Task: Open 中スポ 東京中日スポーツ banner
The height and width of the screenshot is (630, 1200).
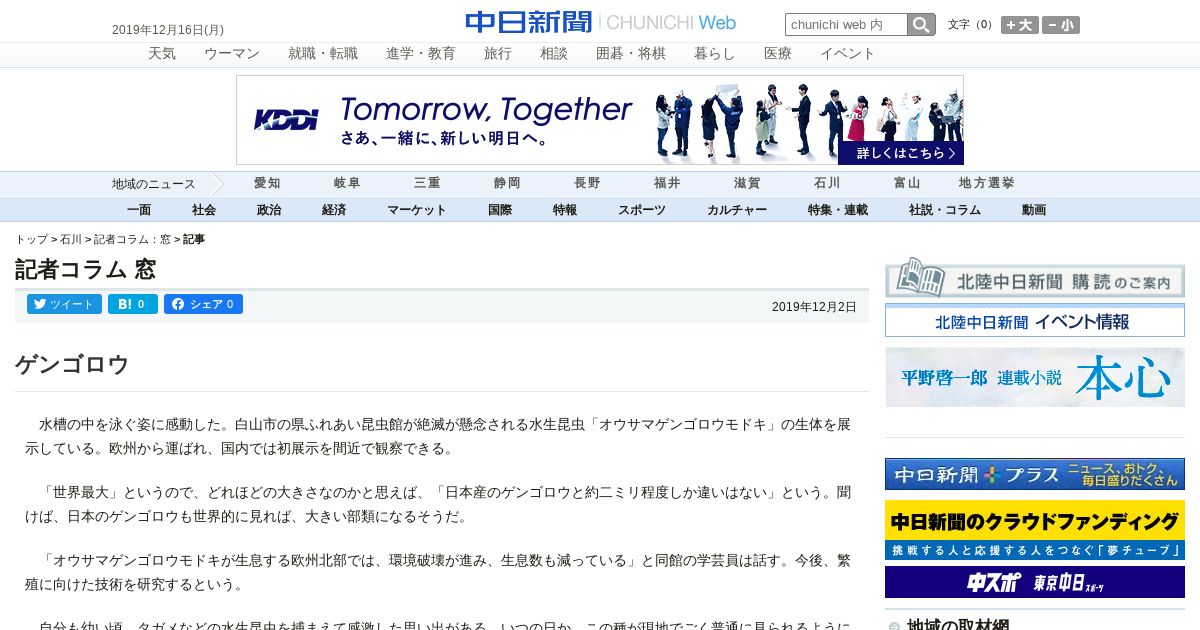Action: click(x=1035, y=582)
